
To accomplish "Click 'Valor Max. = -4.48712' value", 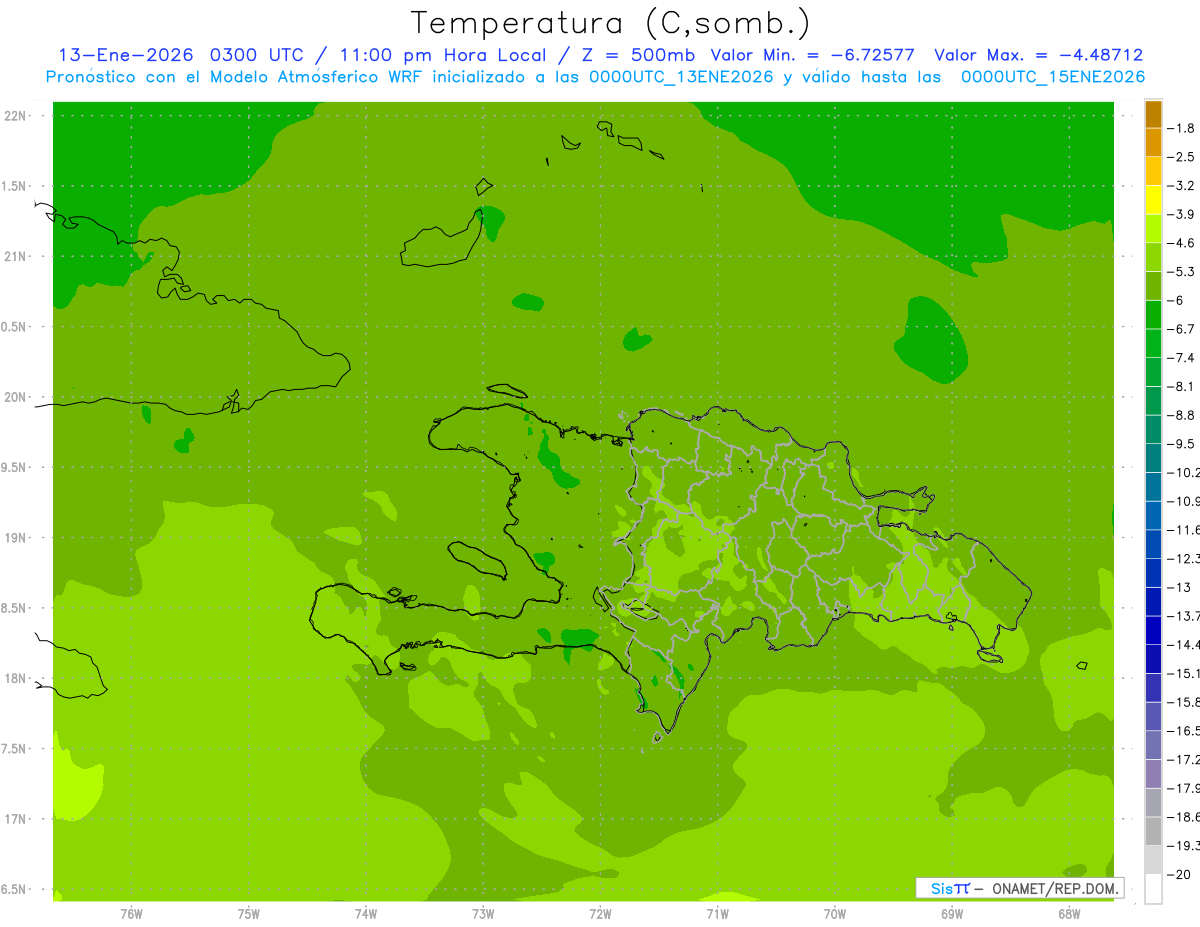I will click(1039, 55).
